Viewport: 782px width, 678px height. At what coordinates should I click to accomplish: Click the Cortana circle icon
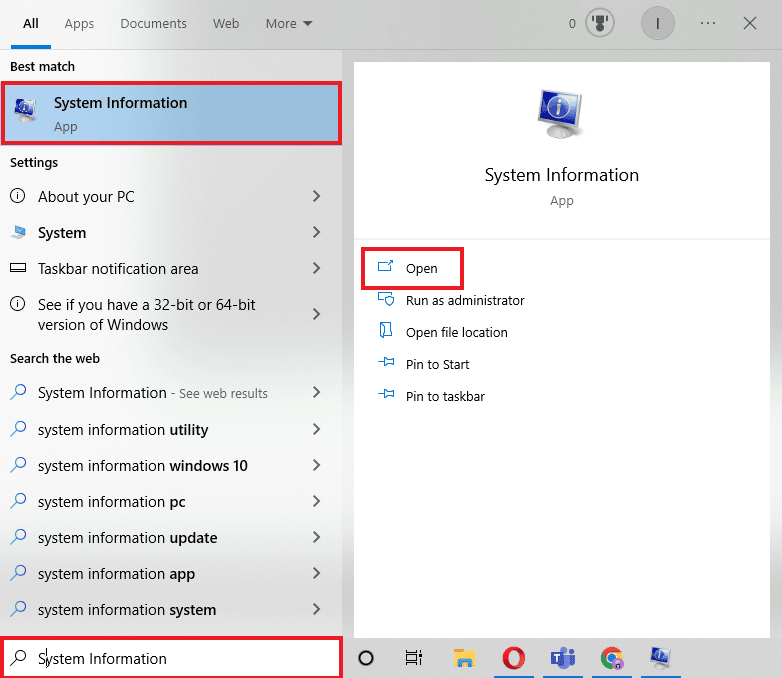tap(366, 657)
